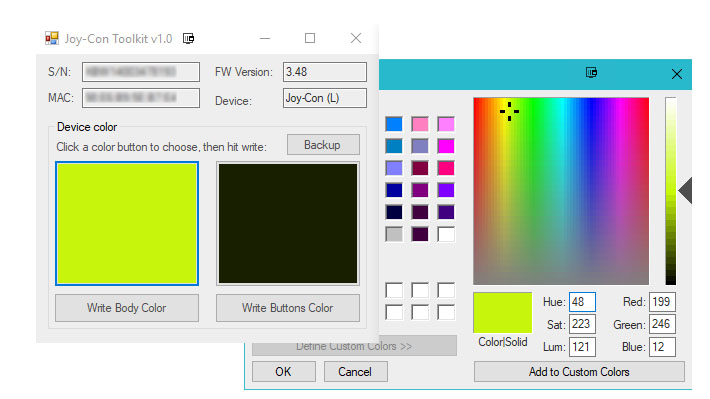Viewport: 710px width, 399px height.
Task: Select the first empty custom color slot
Action: coord(394,290)
